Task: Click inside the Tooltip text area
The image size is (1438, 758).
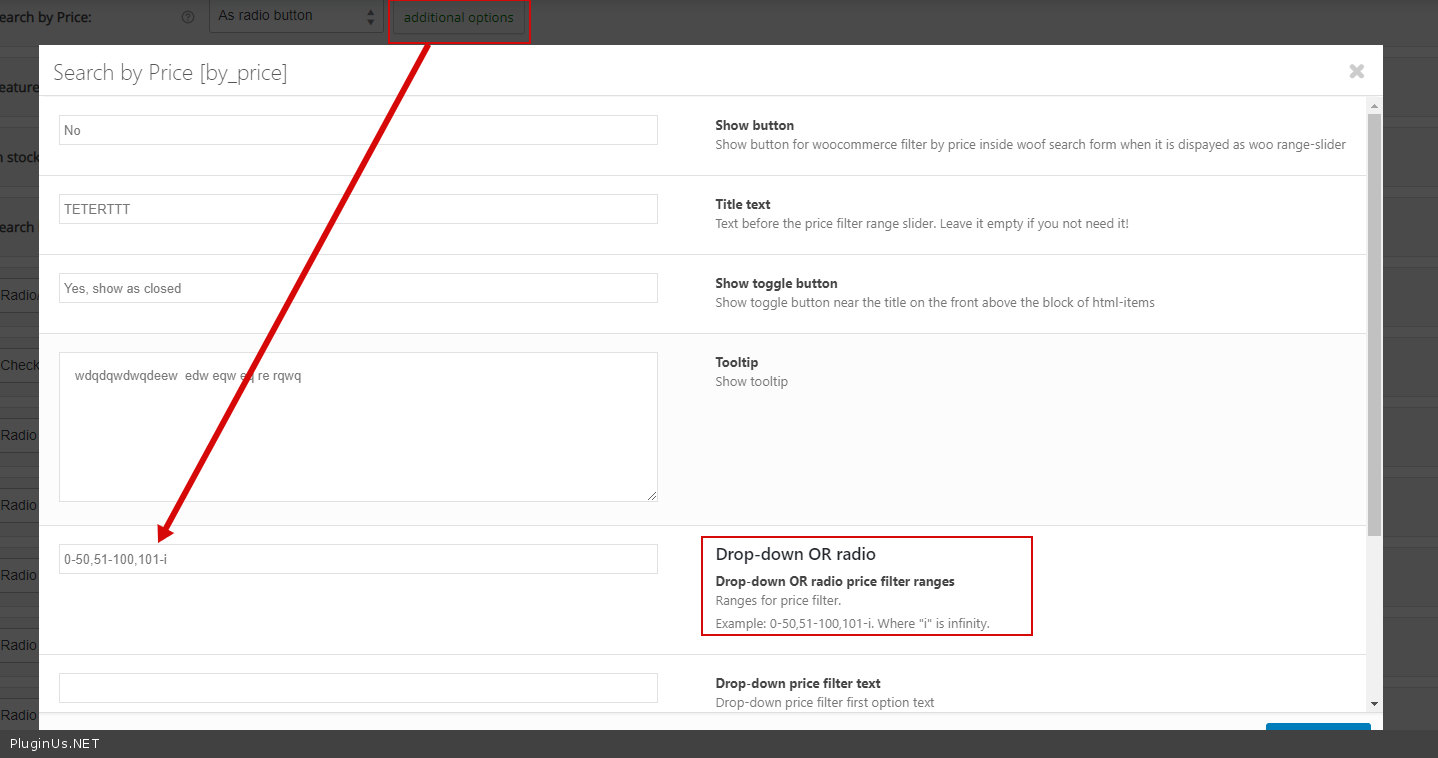Action: (358, 426)
